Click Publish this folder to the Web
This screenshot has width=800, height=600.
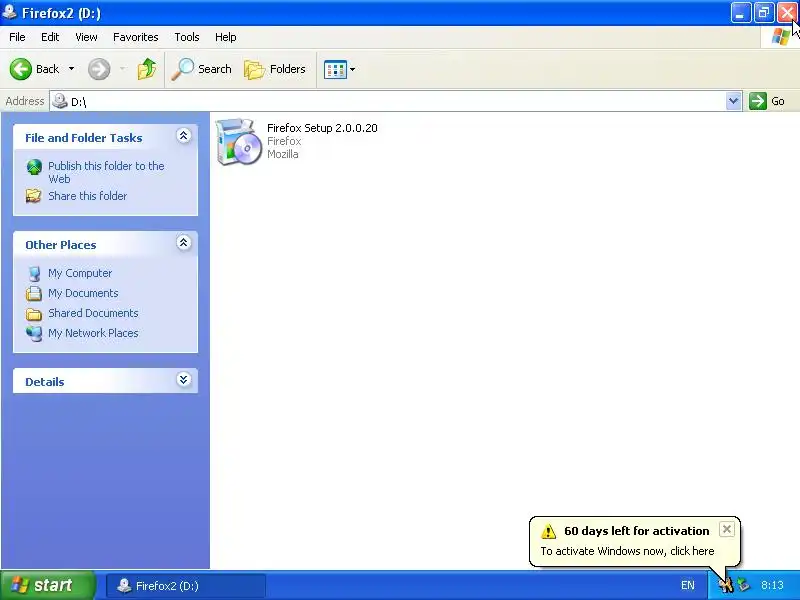(106, 172)
